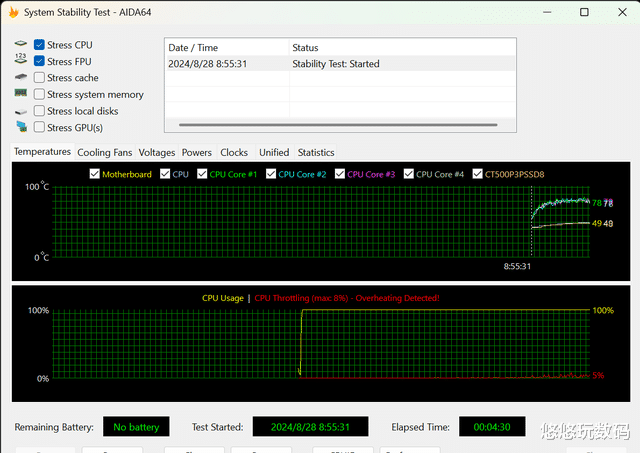Image resolution: width=640 pixels, height=453 pixels.
Task: Click the Elapsed Time 00:04:30 value
Action: pyautogui.click(x=492, y=427)
